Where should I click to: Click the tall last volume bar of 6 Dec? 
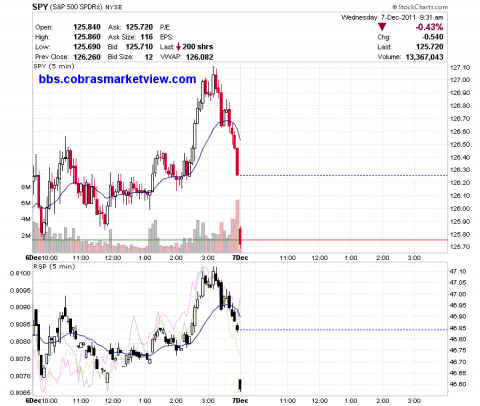point(237,226)
